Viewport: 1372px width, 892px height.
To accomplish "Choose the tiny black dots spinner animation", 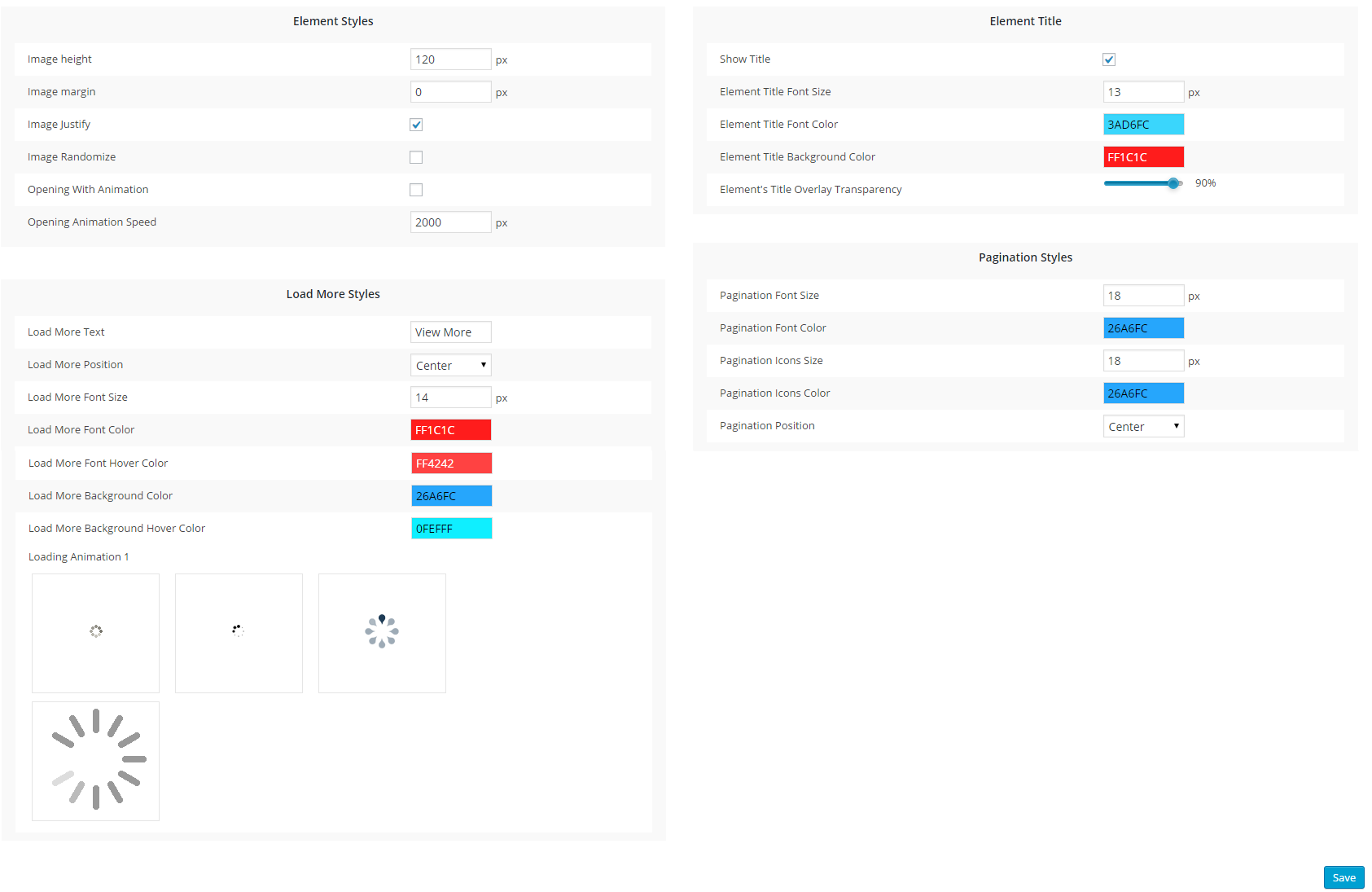I will [239, 632].
